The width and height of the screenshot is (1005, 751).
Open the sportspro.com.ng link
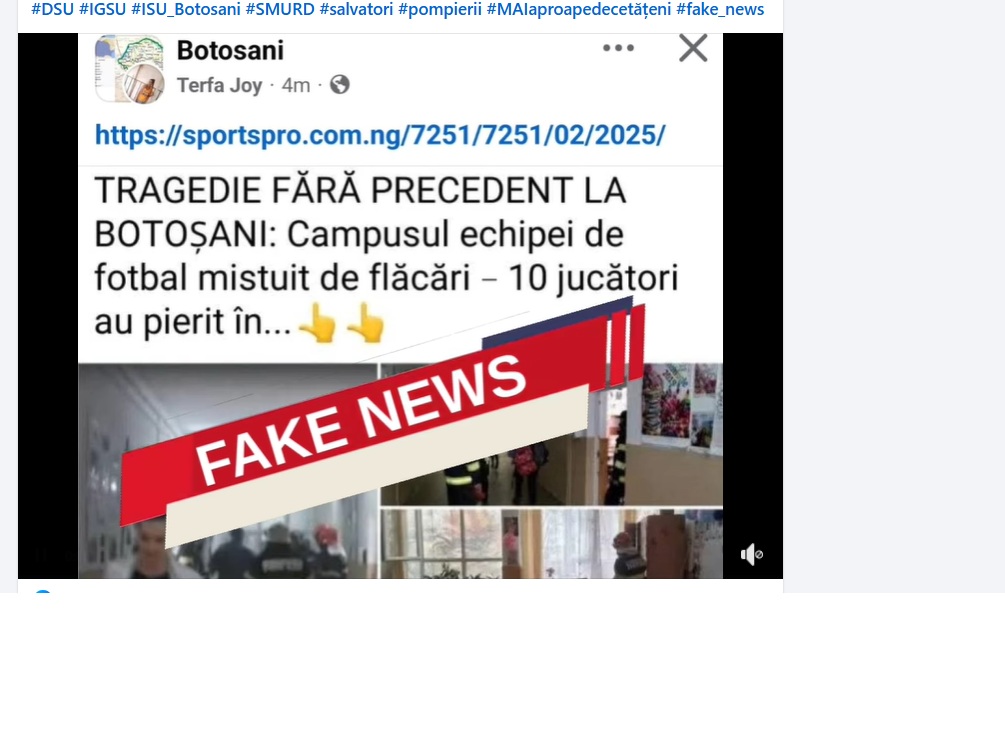(x=380, y=135)
